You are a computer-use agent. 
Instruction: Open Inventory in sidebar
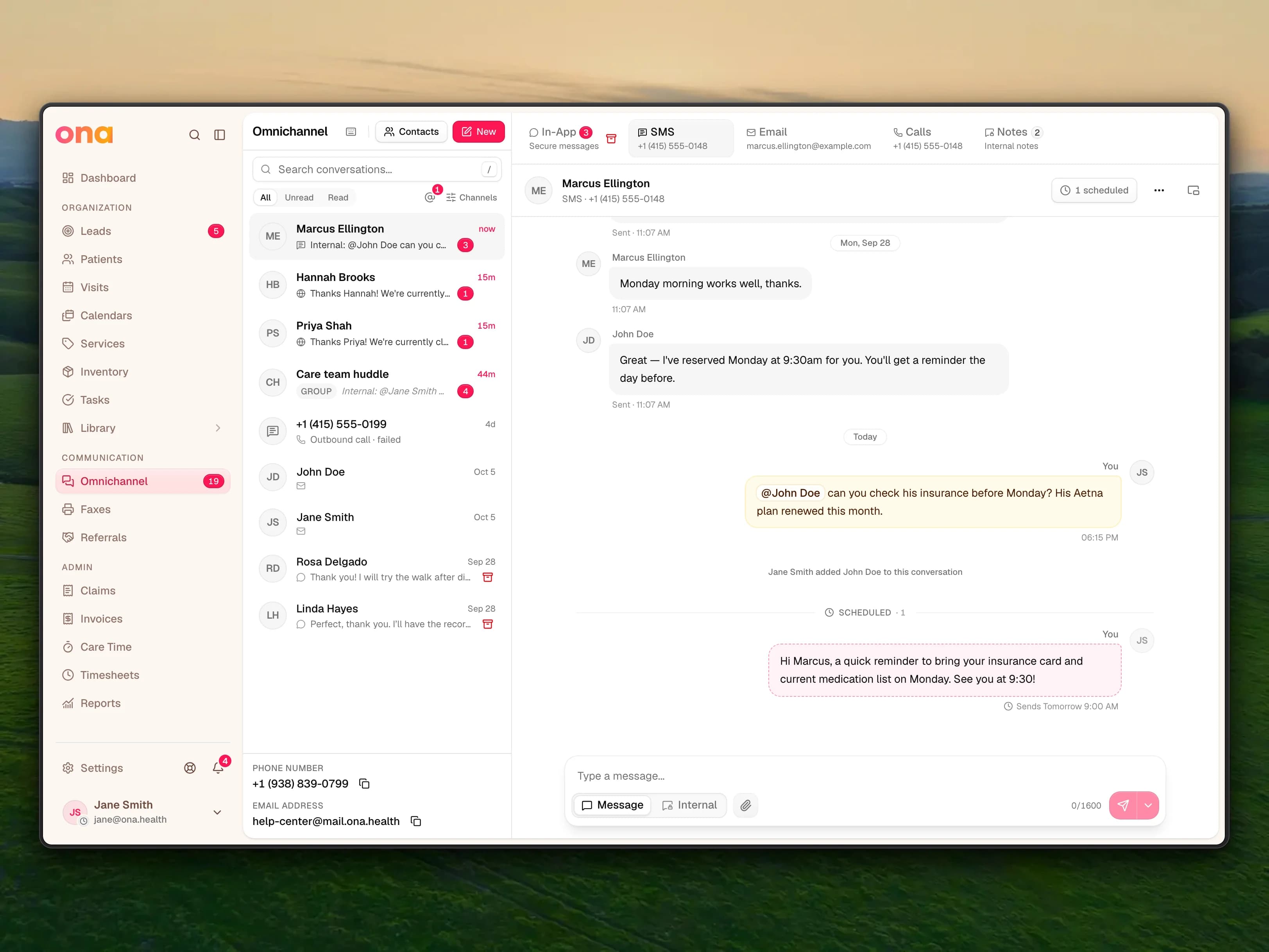tap(143, 372)
